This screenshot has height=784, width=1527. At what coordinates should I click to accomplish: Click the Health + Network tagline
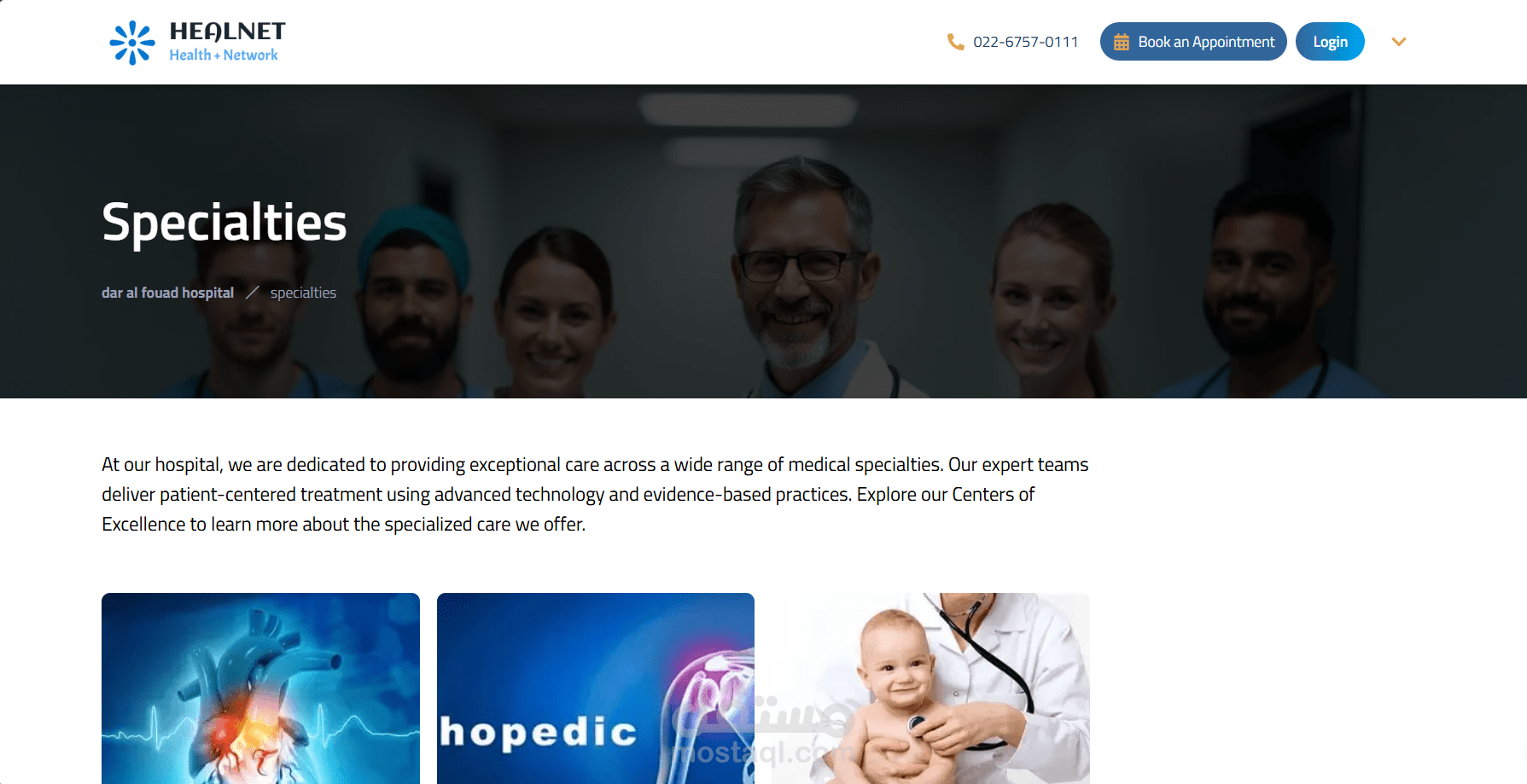coord(224,55)
